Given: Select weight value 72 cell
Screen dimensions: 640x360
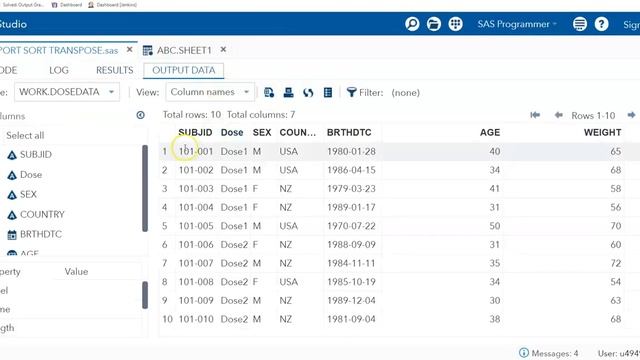Looking at the screenshot, I should point(616,263).
